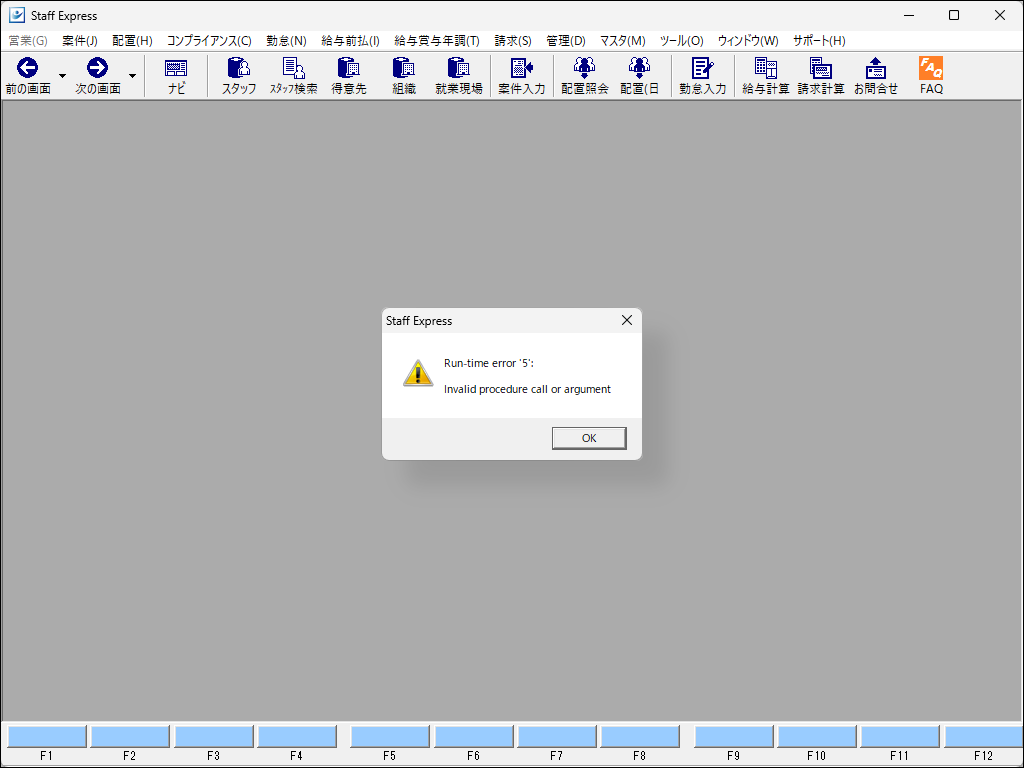Open the お問合せ inquiry icon

pyautogui.click(x=876, y=68)
